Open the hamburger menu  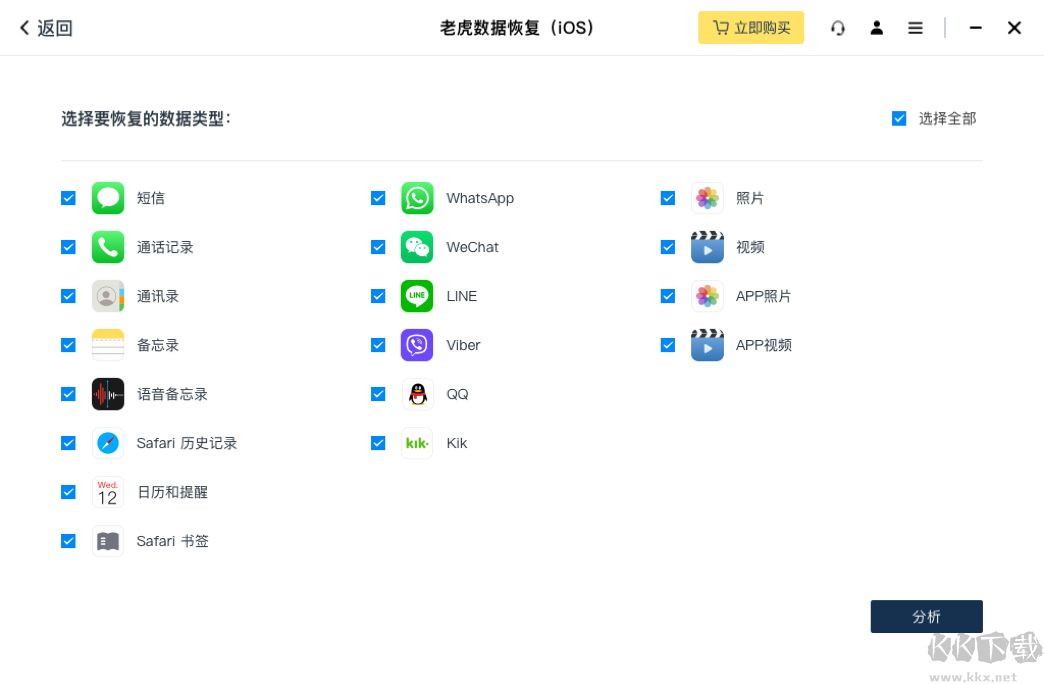coord(915,27)
